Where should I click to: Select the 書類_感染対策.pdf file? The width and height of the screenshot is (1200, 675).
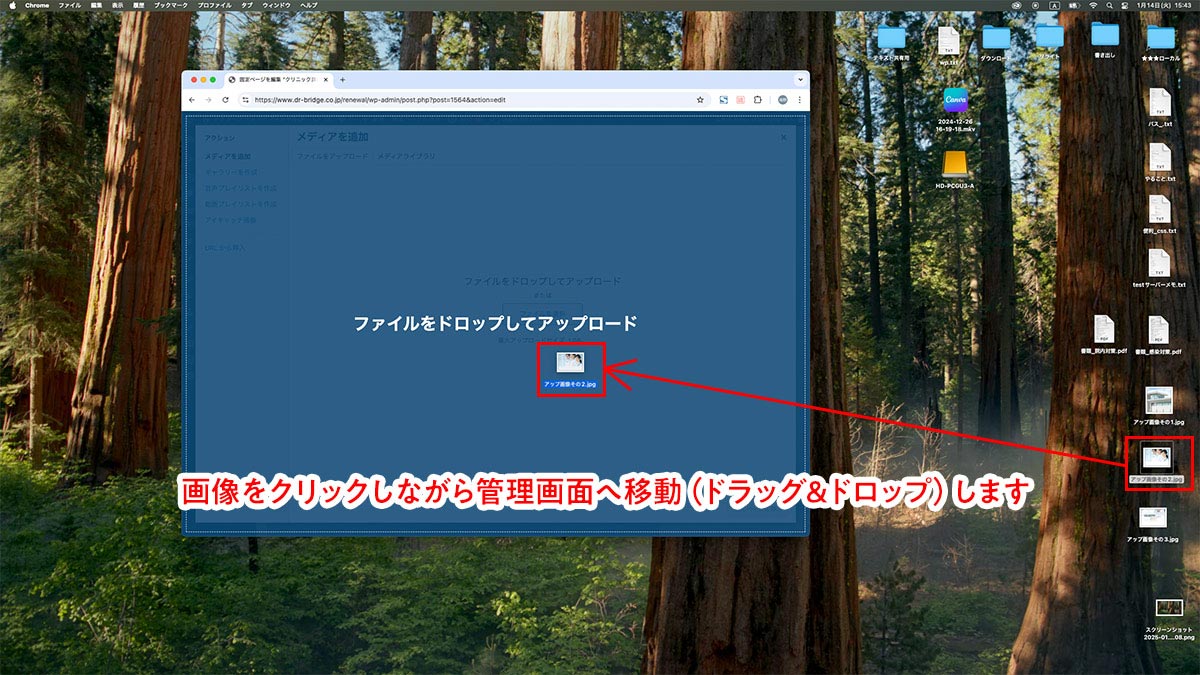pos(1158,336)
